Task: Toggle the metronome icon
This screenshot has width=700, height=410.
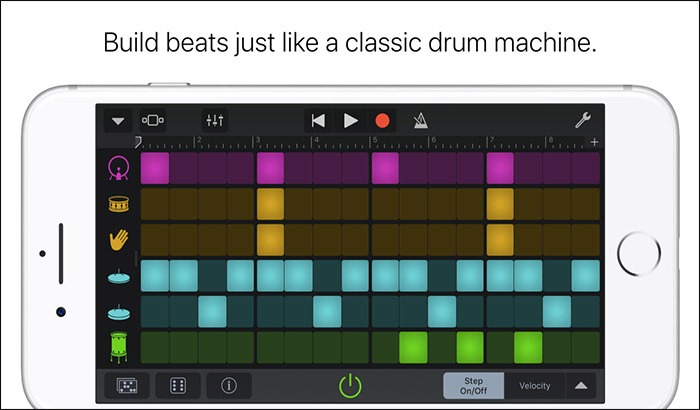Action: 420,121
